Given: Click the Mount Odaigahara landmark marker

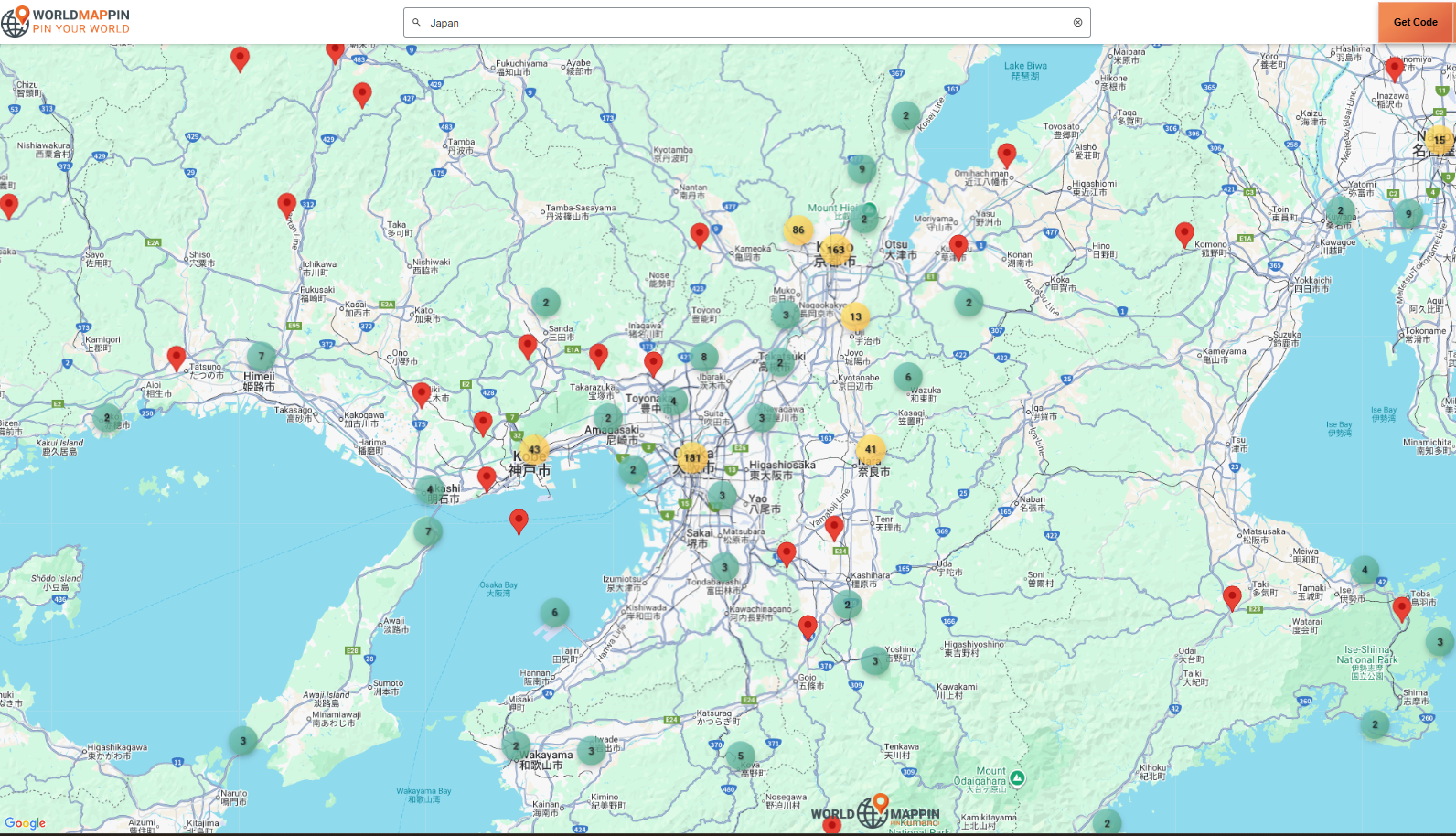Looking at the screenshot, I should click(1017, 778).
